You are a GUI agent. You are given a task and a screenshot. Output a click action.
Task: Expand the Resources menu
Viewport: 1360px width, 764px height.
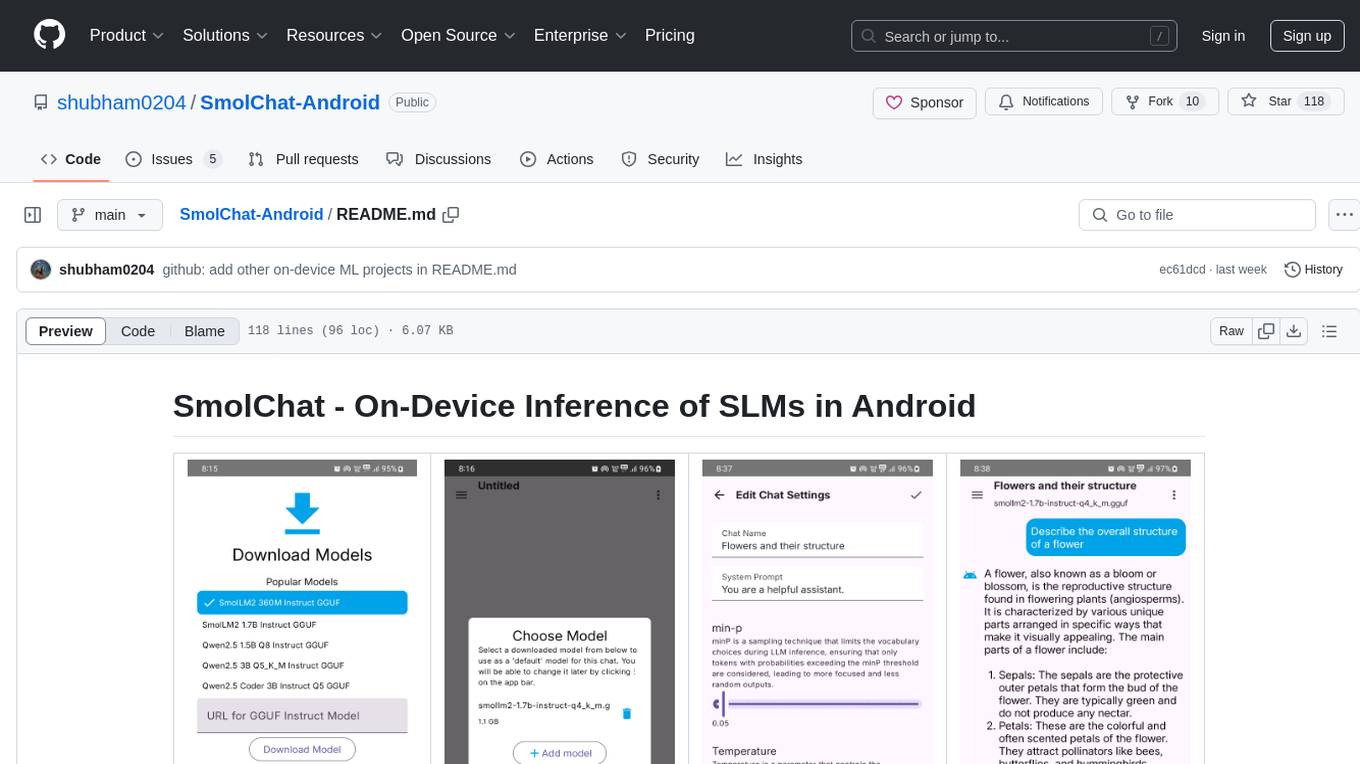pyautogui.click(x=334, y=35)
